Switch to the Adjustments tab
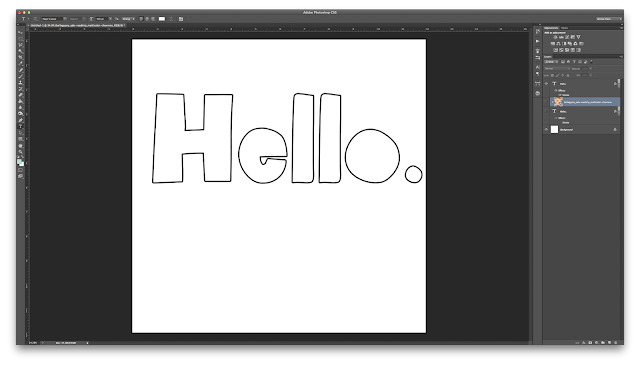Screen dimensions: 640x366 pos(551,28)
